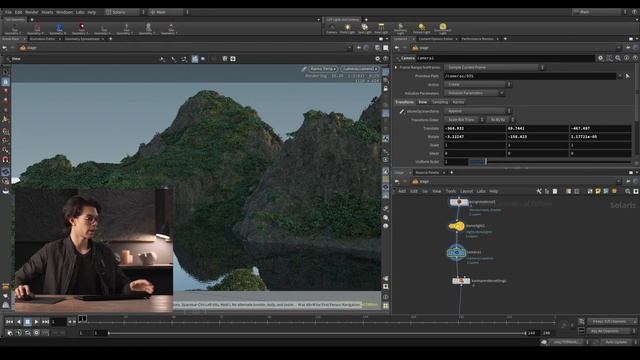This screenshot has width=640, height=360.
Task: Open the primitive path chooser arrow
Action: (627, 76)
